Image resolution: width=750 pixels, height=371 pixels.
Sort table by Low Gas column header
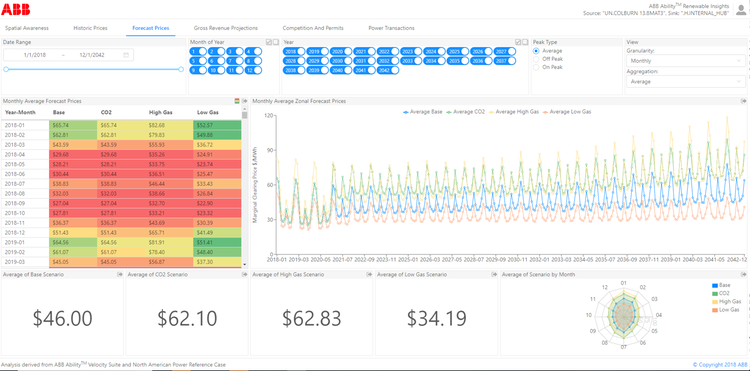pos(208,113)
